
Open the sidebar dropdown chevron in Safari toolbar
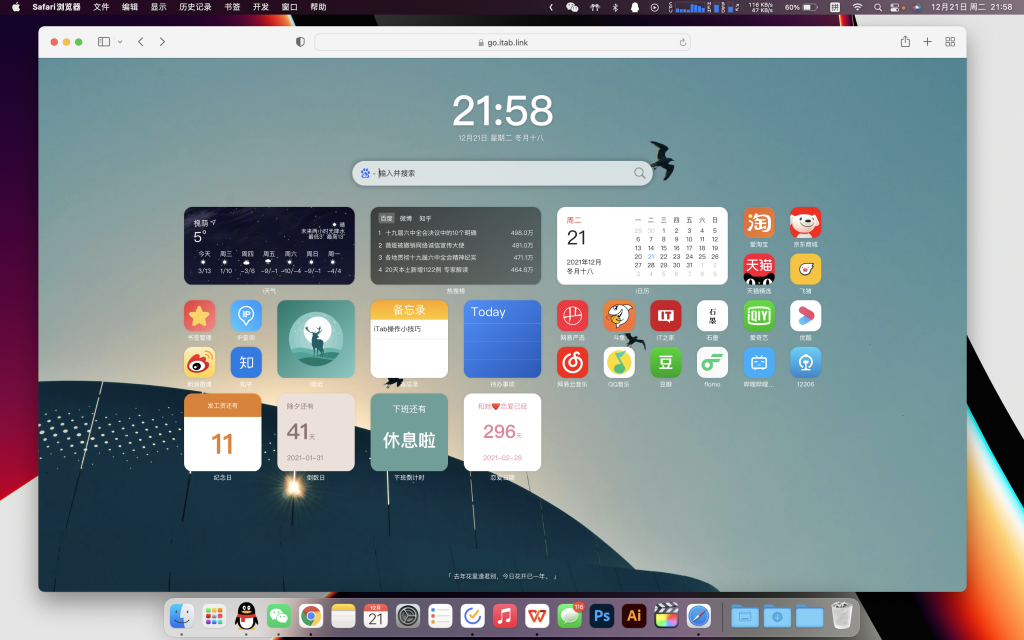[x=119, y=42]
